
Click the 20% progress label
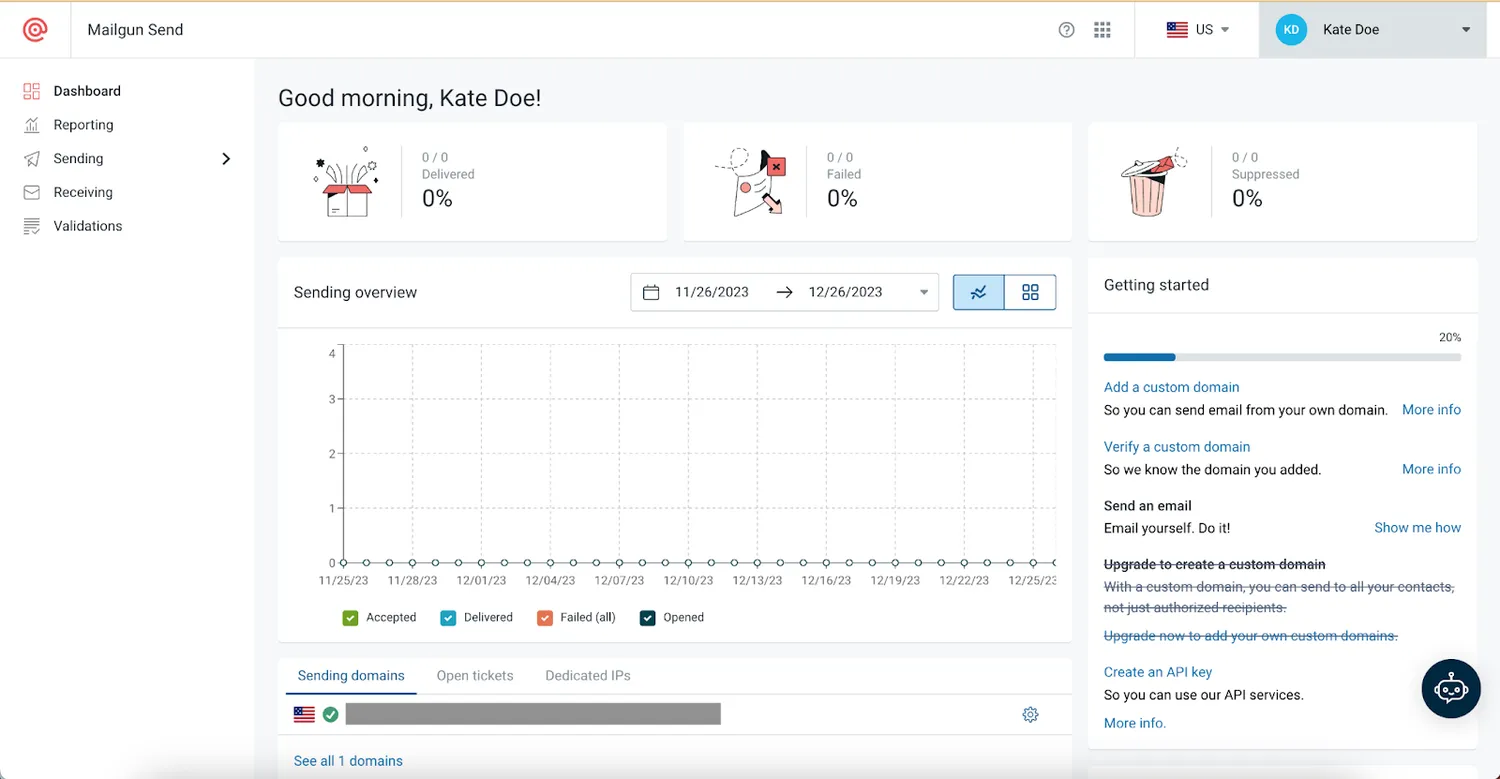pos(1450,338)
